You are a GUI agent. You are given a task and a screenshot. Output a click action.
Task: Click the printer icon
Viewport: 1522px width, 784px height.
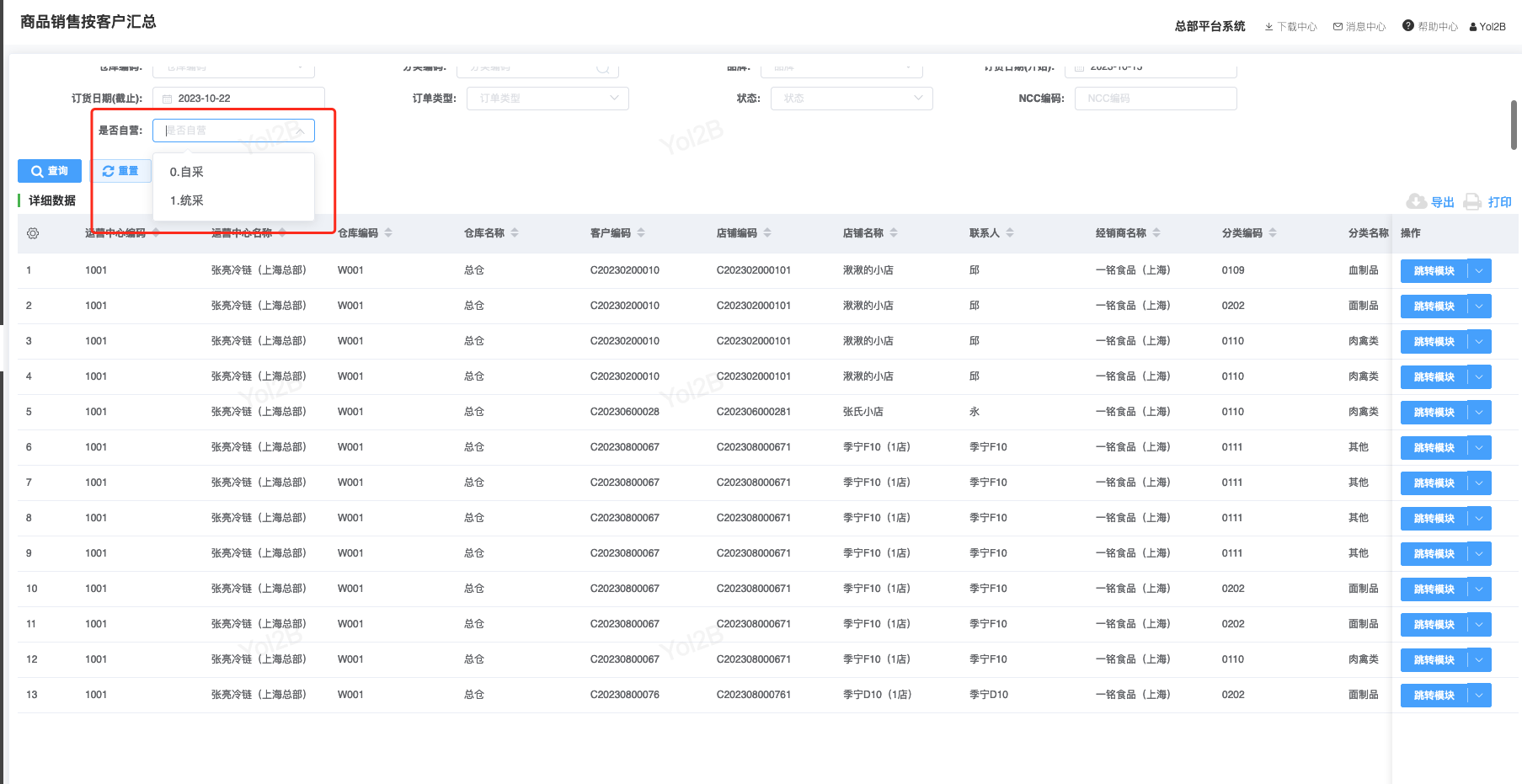(1471, 201)
